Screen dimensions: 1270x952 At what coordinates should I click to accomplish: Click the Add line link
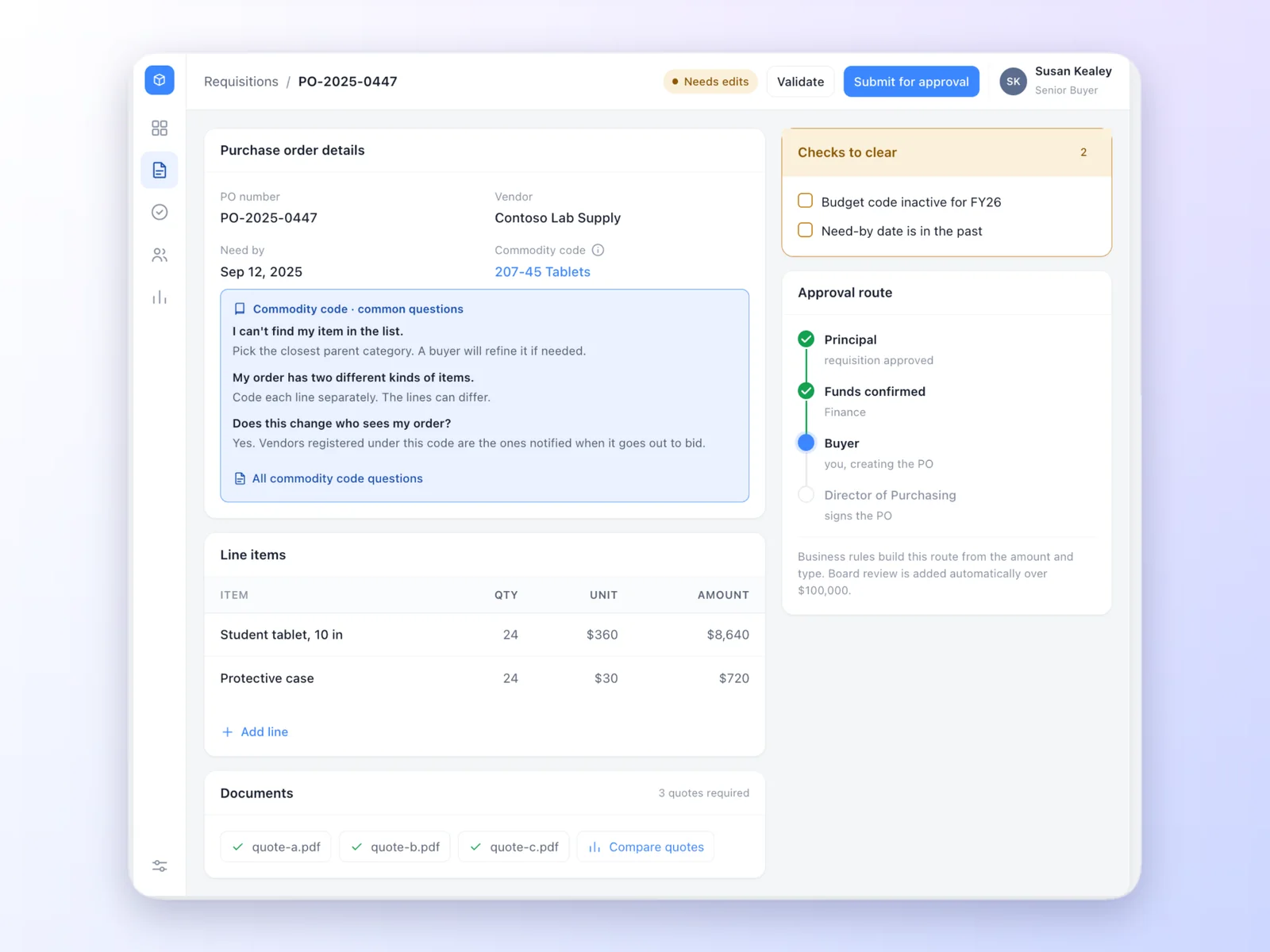tap(255, 731)
